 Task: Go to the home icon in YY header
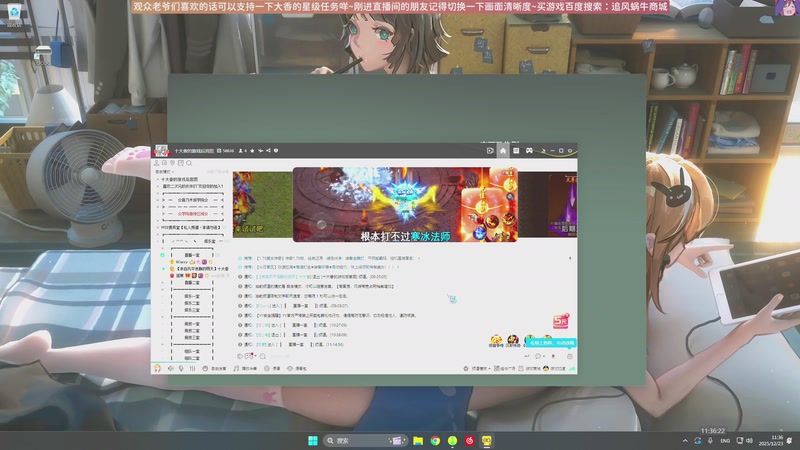coord(503,151)
